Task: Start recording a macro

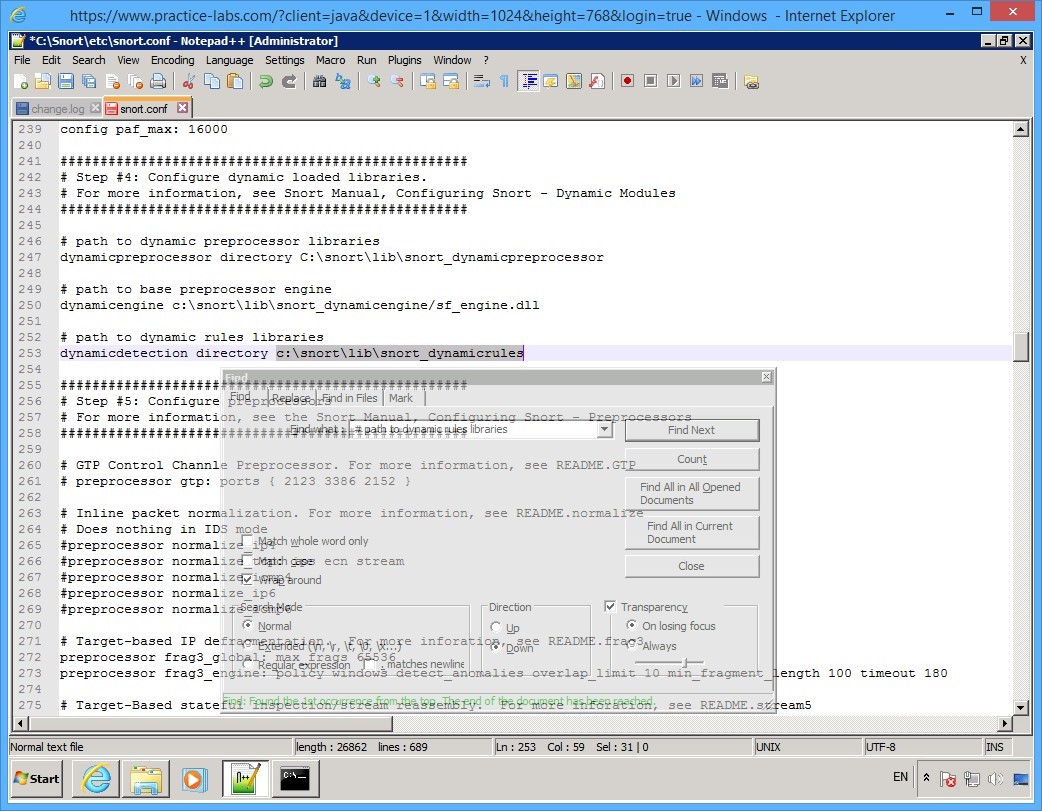Action: 628,81
